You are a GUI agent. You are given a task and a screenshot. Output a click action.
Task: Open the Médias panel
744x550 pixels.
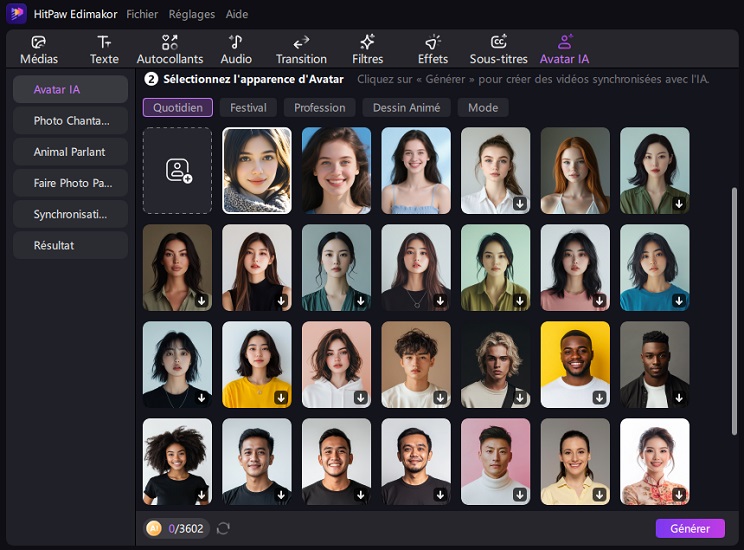pyautogui.click(x=39, y=49)
